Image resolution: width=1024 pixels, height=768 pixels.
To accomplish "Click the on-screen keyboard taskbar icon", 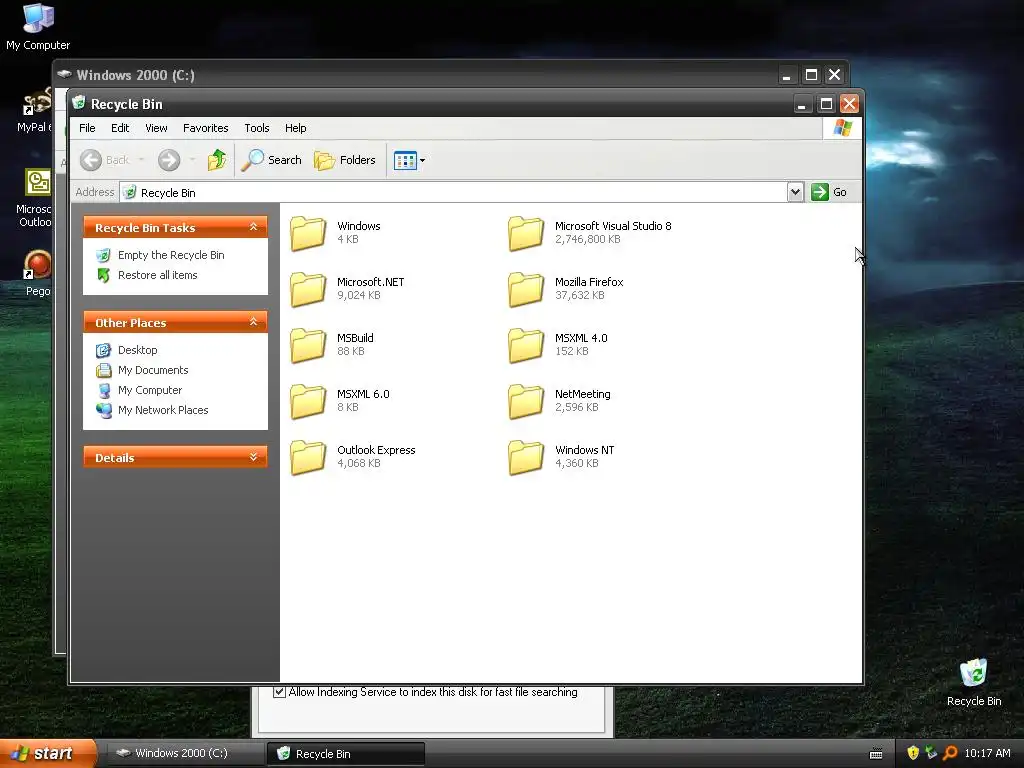I will [876, 754].
